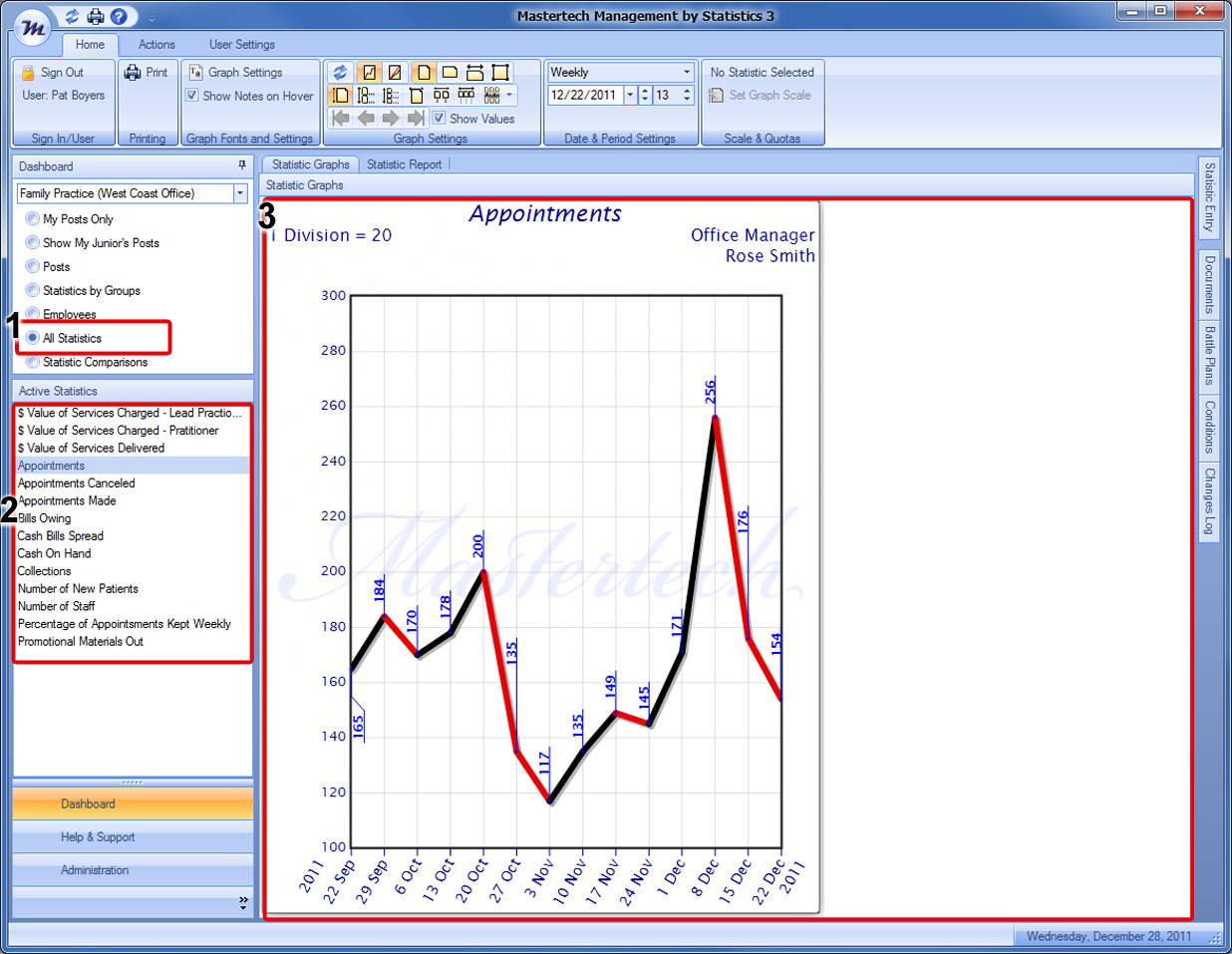1232x954 pixels.
Task: Open the date picker dropdown for 12/22/2011
Action: click(x=630, y=96)
